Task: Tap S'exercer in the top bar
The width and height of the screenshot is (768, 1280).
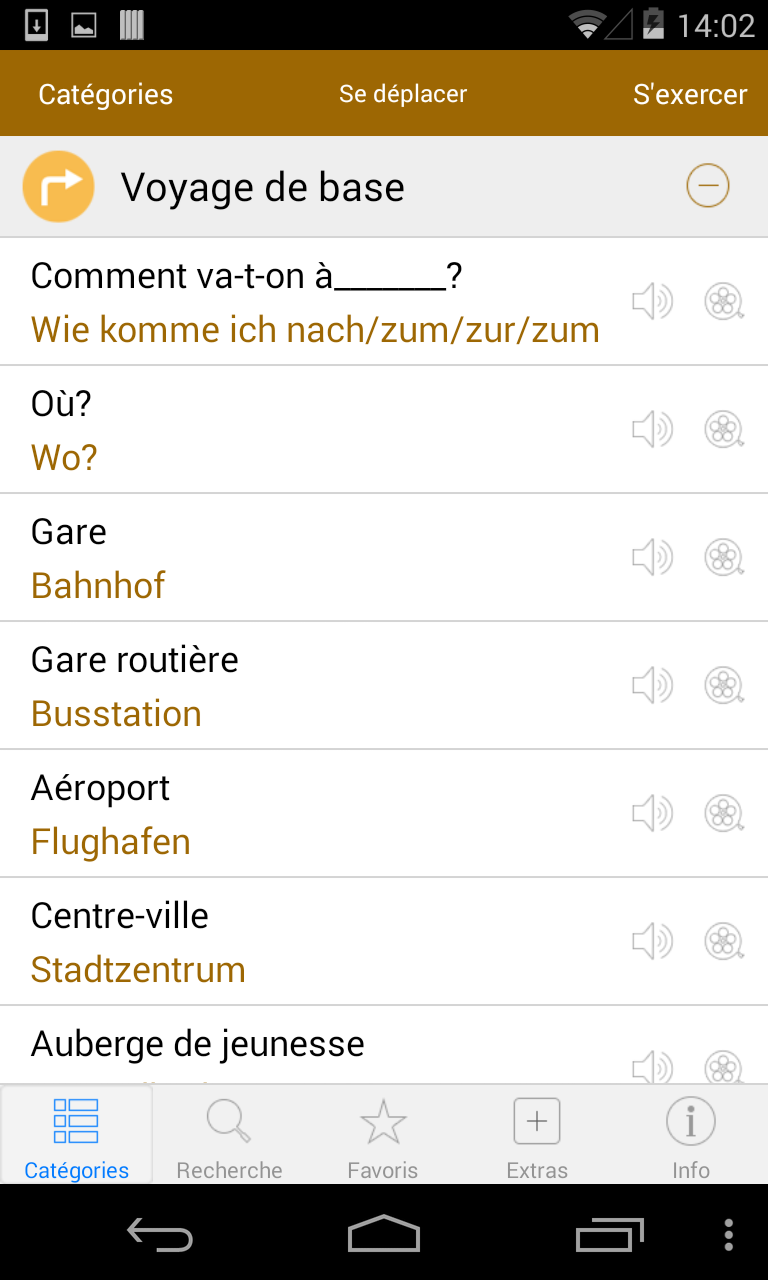Action: point(690,95)
